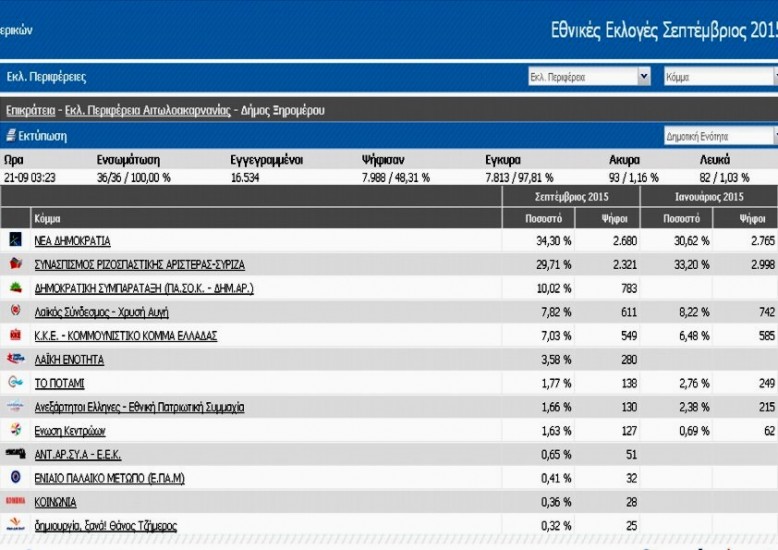
Task: Open the ΑΝΤ.ΑΡ.ΣΥ.Α - Ε.Ε.Κ. link
Action: (77, 455)
